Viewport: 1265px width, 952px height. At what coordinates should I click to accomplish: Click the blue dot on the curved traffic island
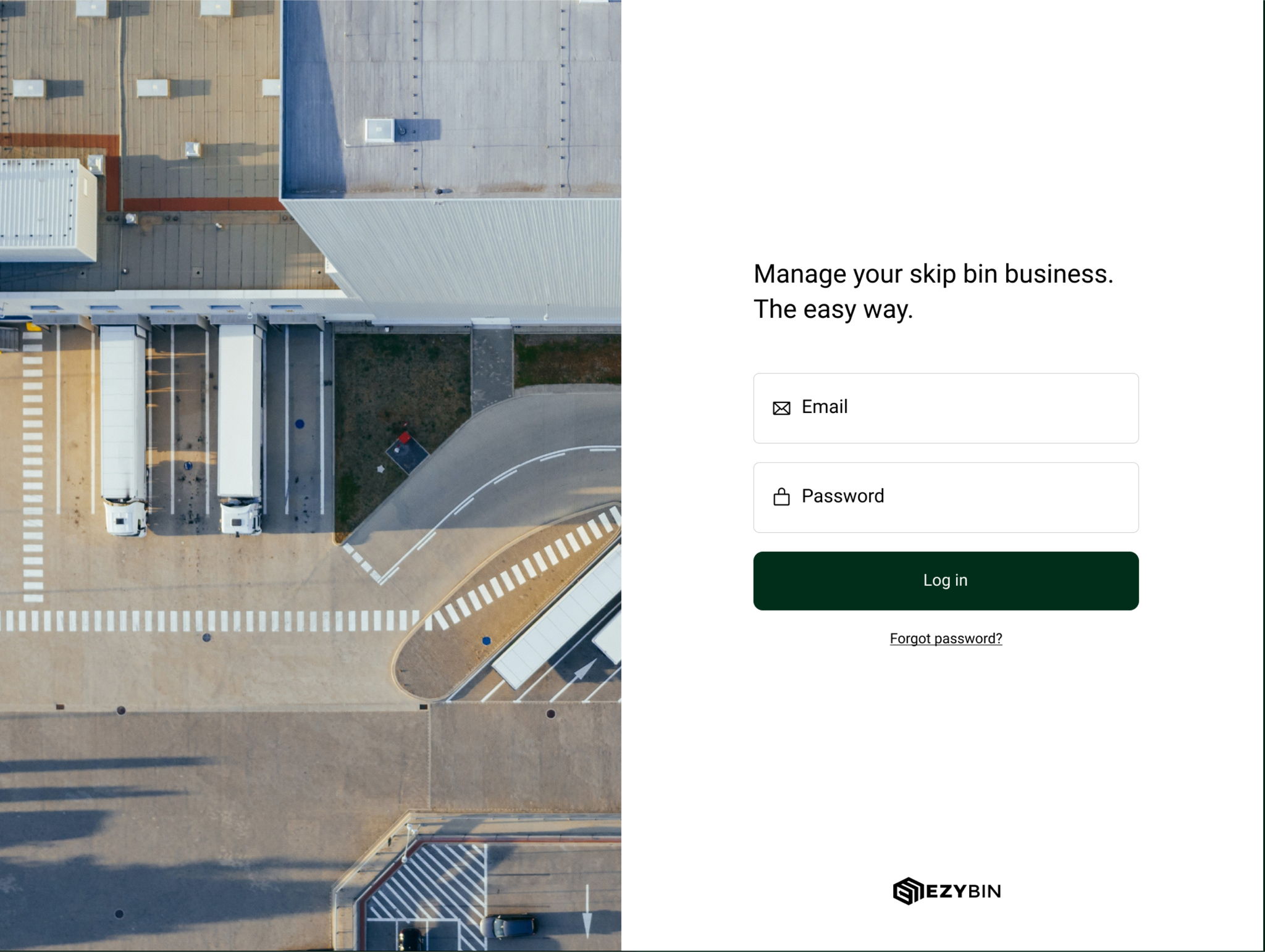coord(486,641)
